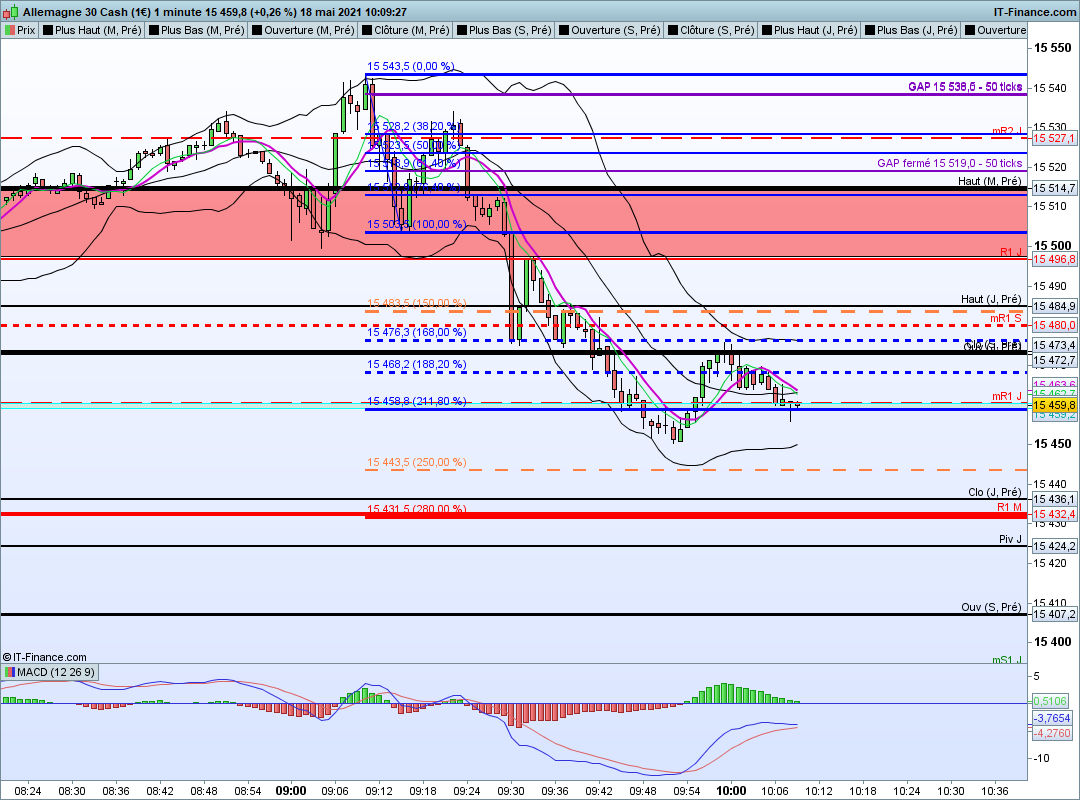The image size is (1080, 800).
Task: Click Fibonacci level 15 468,2 (188,20 %)
Action: [x=416, y=364]
